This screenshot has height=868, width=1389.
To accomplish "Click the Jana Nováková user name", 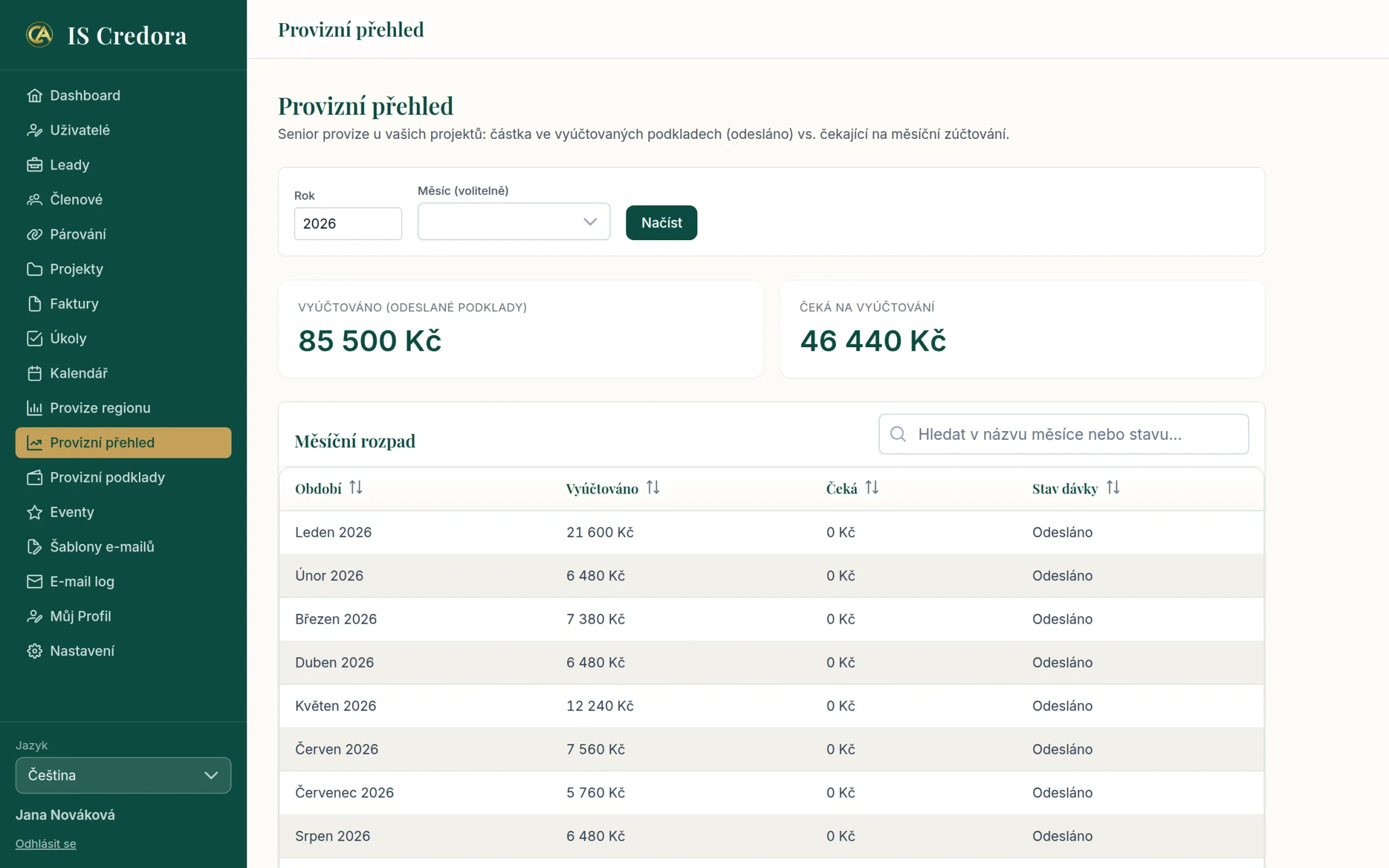I will [65, 815].
